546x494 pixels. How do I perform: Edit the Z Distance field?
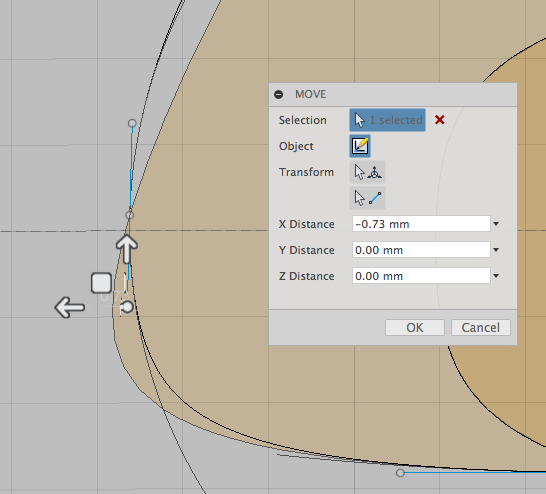421,276
